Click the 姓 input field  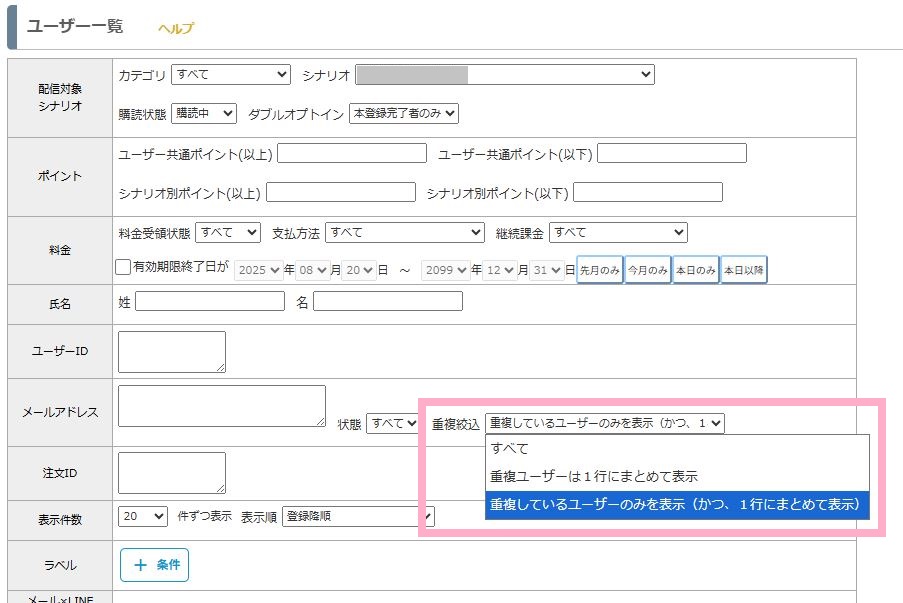click(x=210, y=301)
